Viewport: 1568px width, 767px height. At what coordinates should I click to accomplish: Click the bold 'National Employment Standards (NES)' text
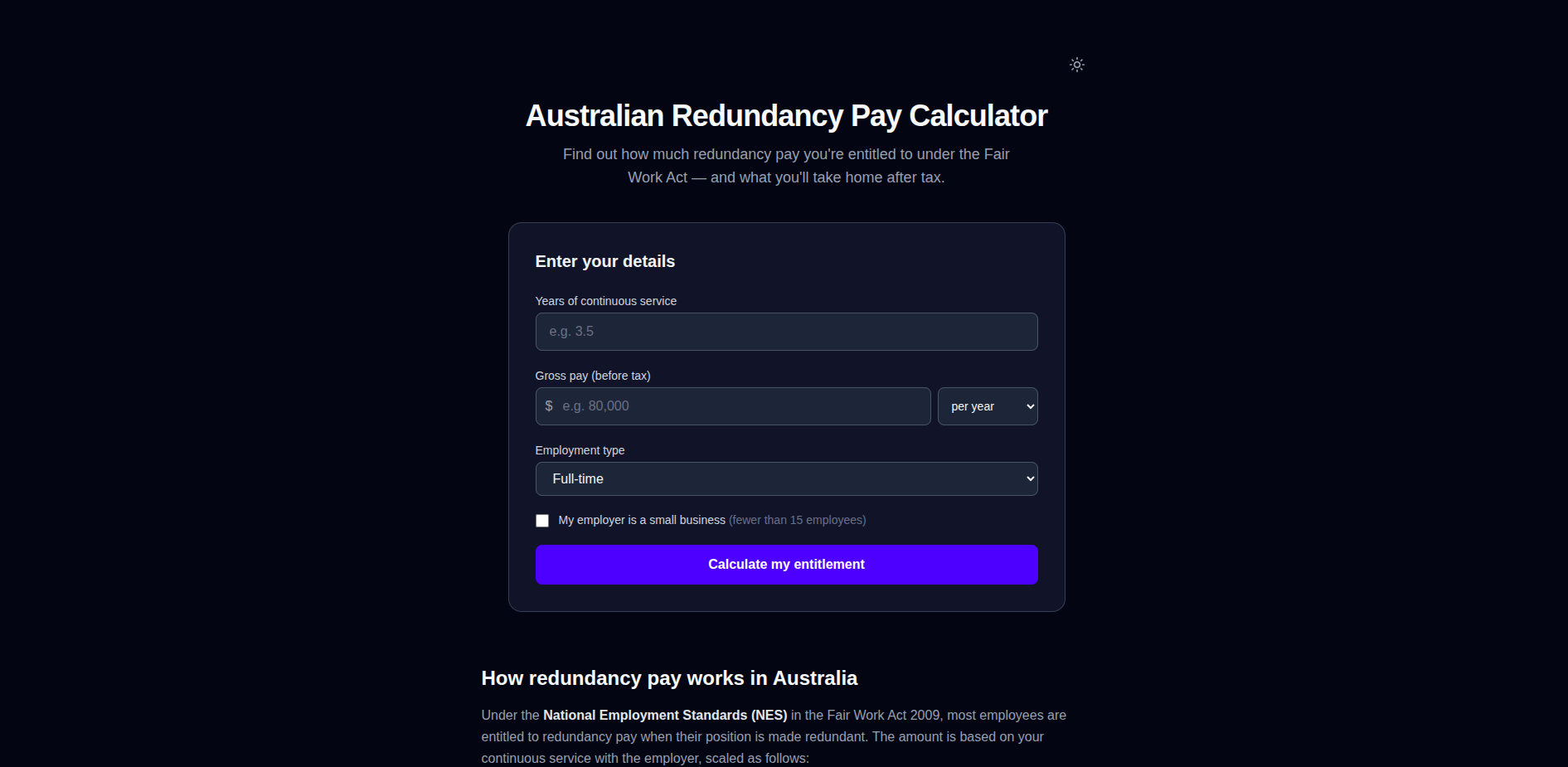coord(665,715)
